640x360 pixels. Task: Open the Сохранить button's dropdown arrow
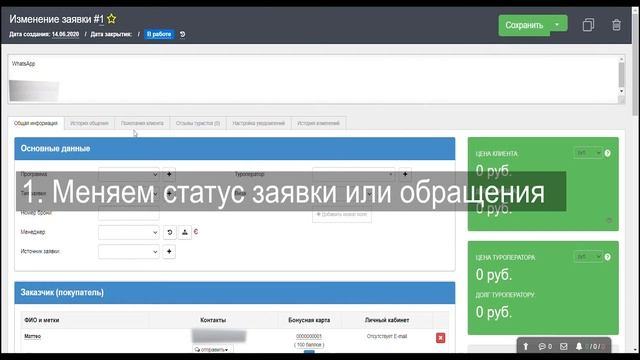(558, 24)
